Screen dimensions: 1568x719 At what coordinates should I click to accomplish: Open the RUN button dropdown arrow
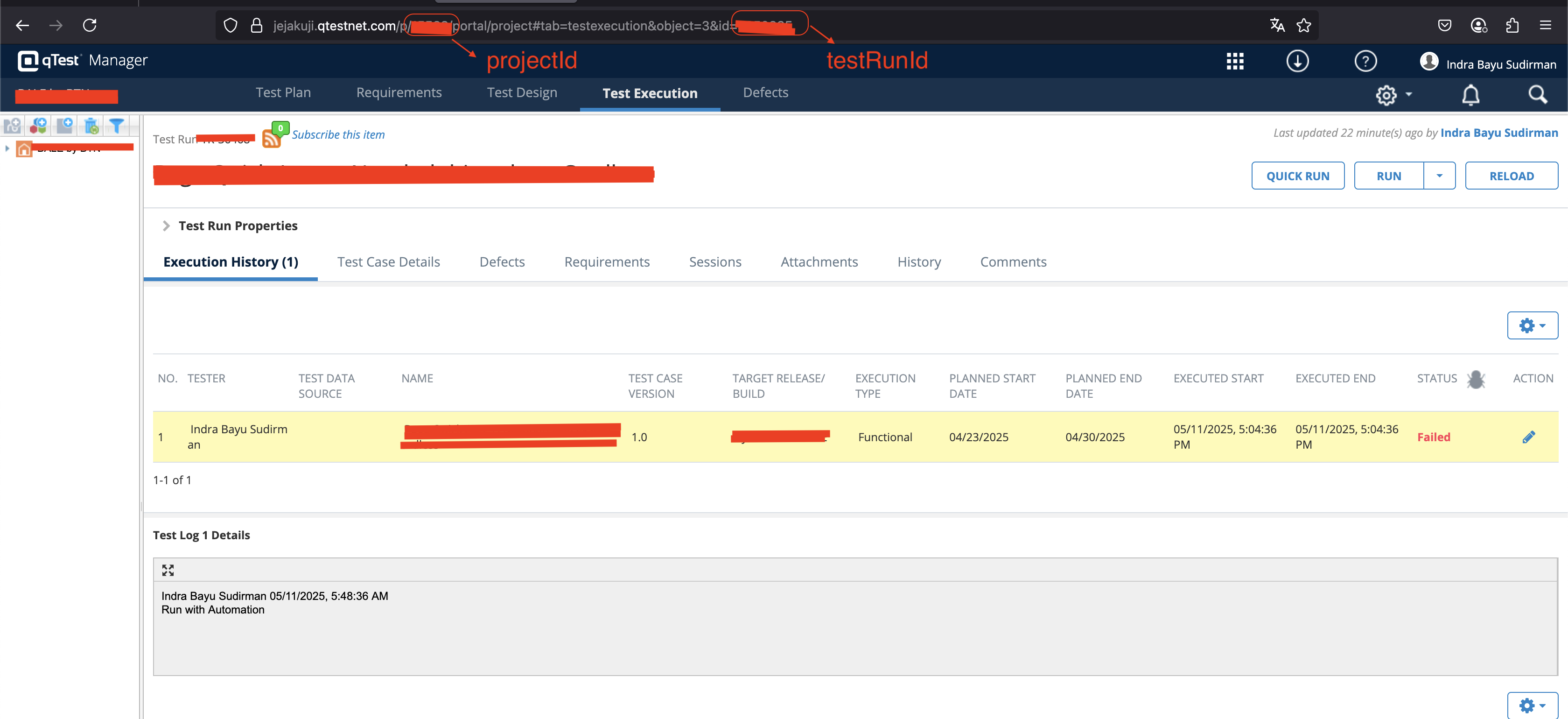point(1440,176)
